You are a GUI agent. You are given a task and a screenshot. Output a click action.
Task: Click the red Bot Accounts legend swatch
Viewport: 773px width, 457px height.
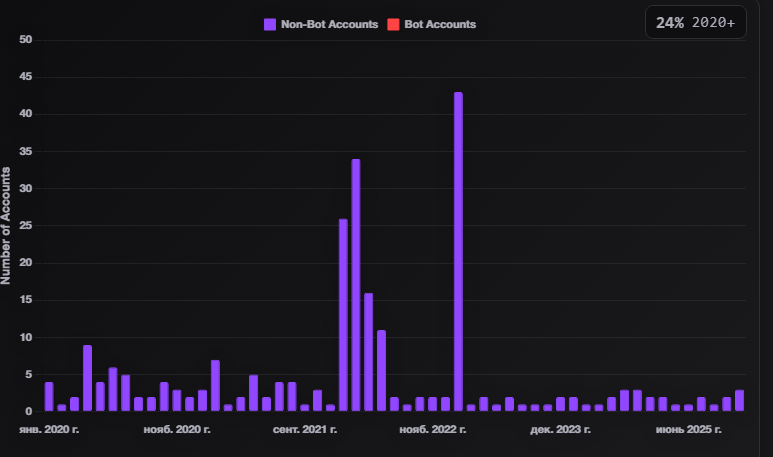click(392, 24)
